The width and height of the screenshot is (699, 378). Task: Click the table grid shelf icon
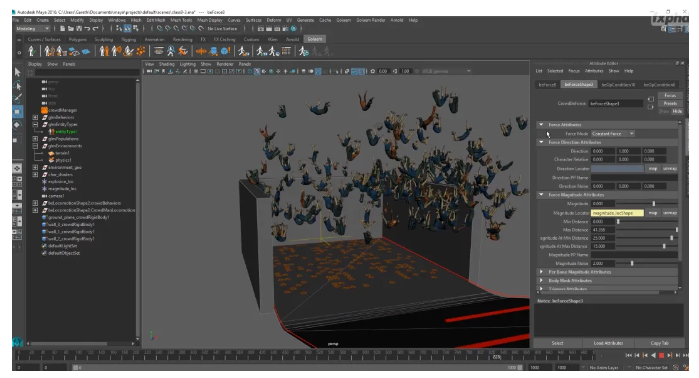(x=286, y=51)
